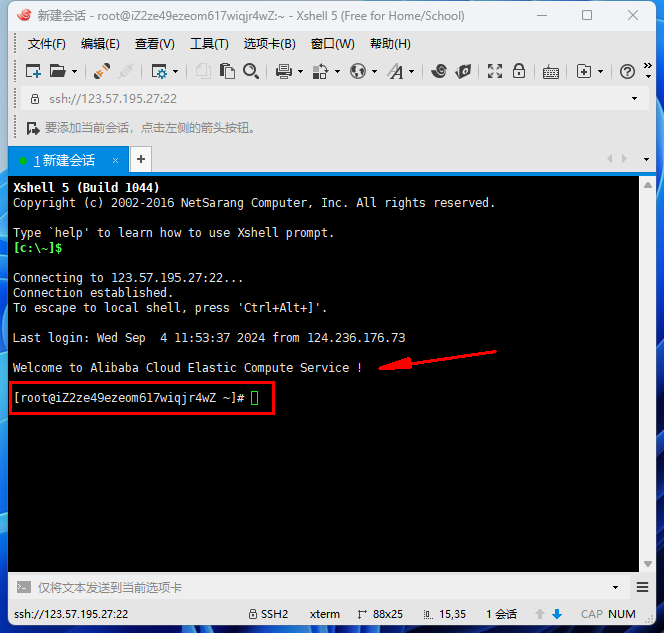Open the 选项卡(B) menu
This screenshot has width=664, height=633.
pos(270,44)
